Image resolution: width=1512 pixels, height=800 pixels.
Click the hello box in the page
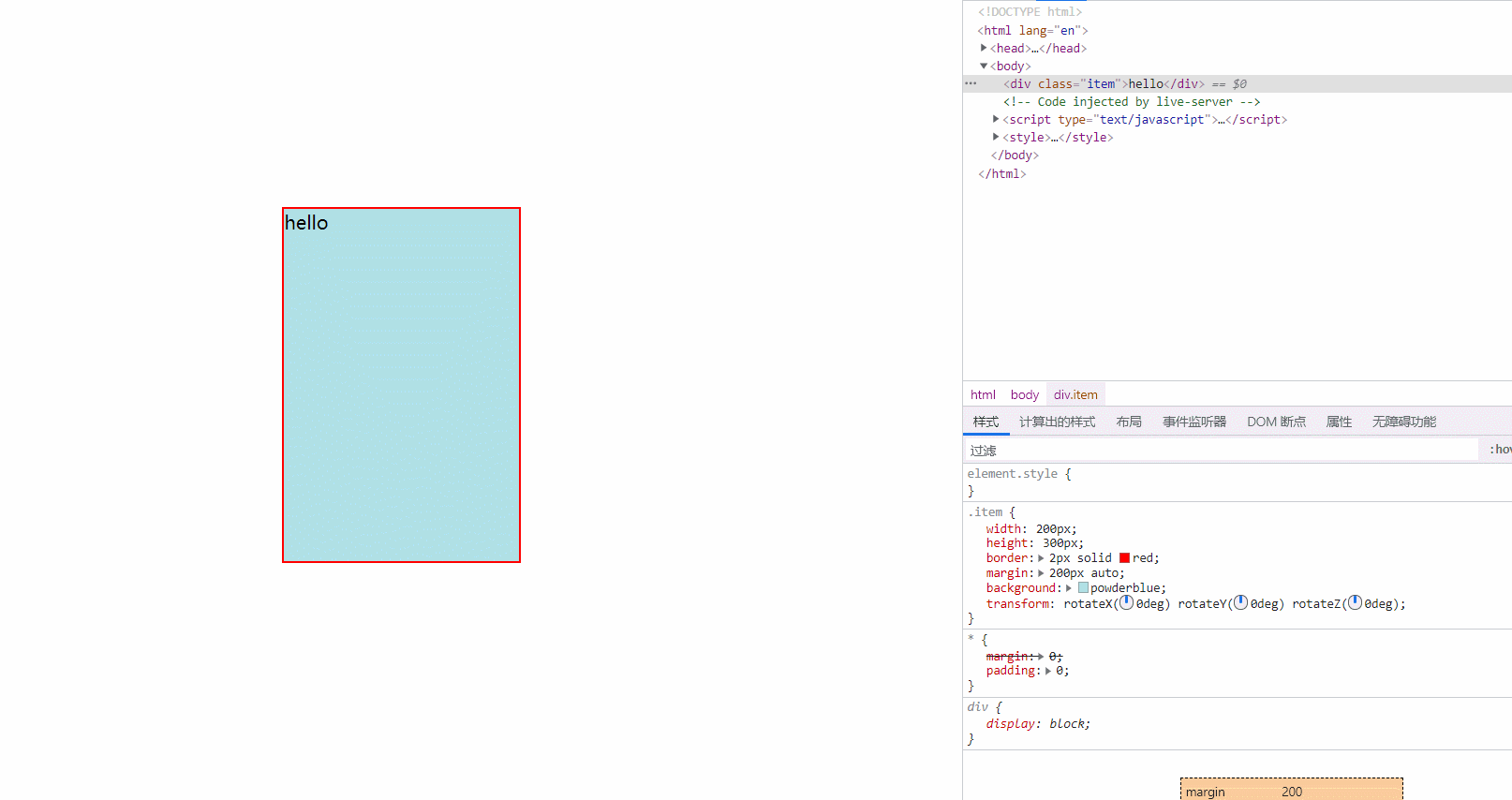point(401,385)
